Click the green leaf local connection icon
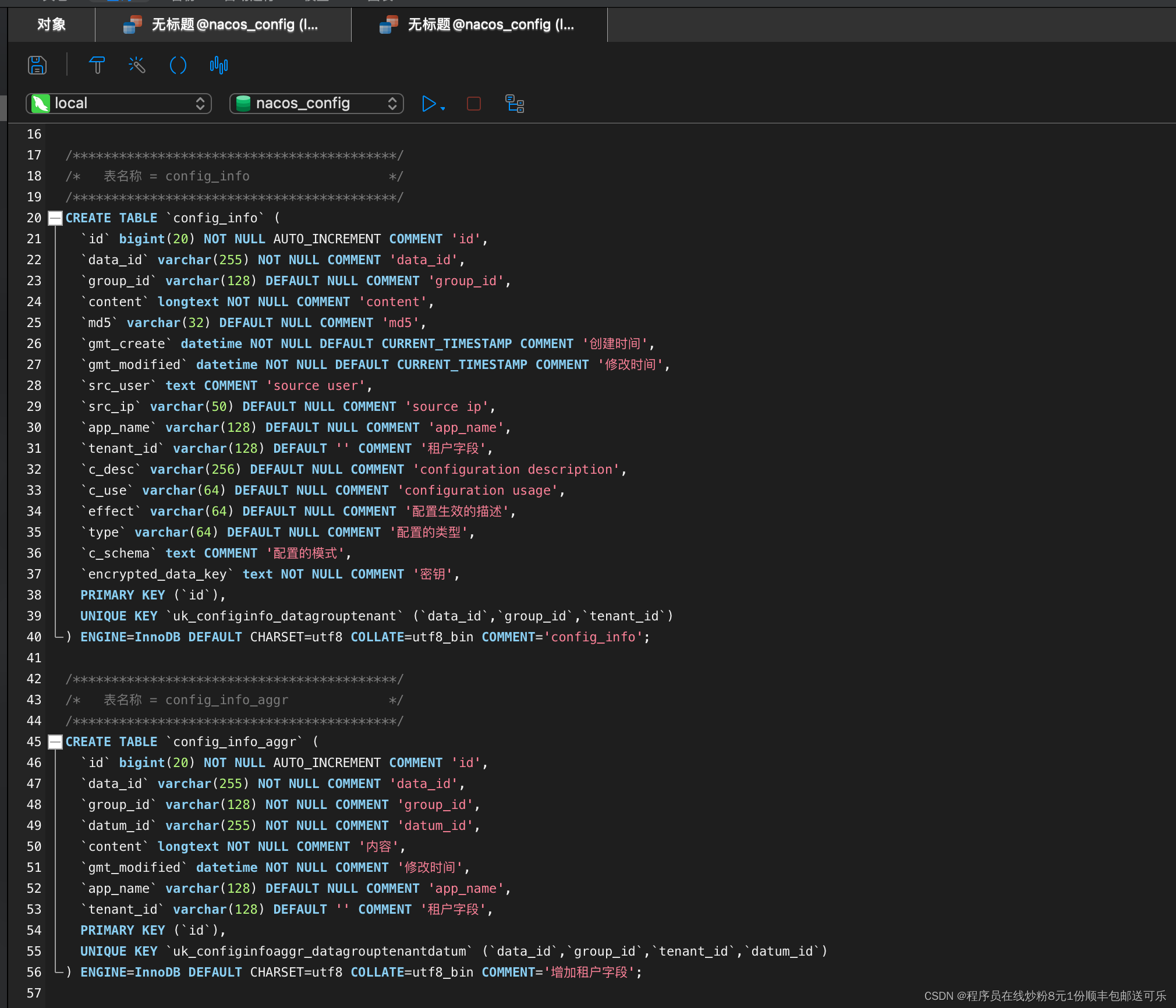 click(40, 104)
